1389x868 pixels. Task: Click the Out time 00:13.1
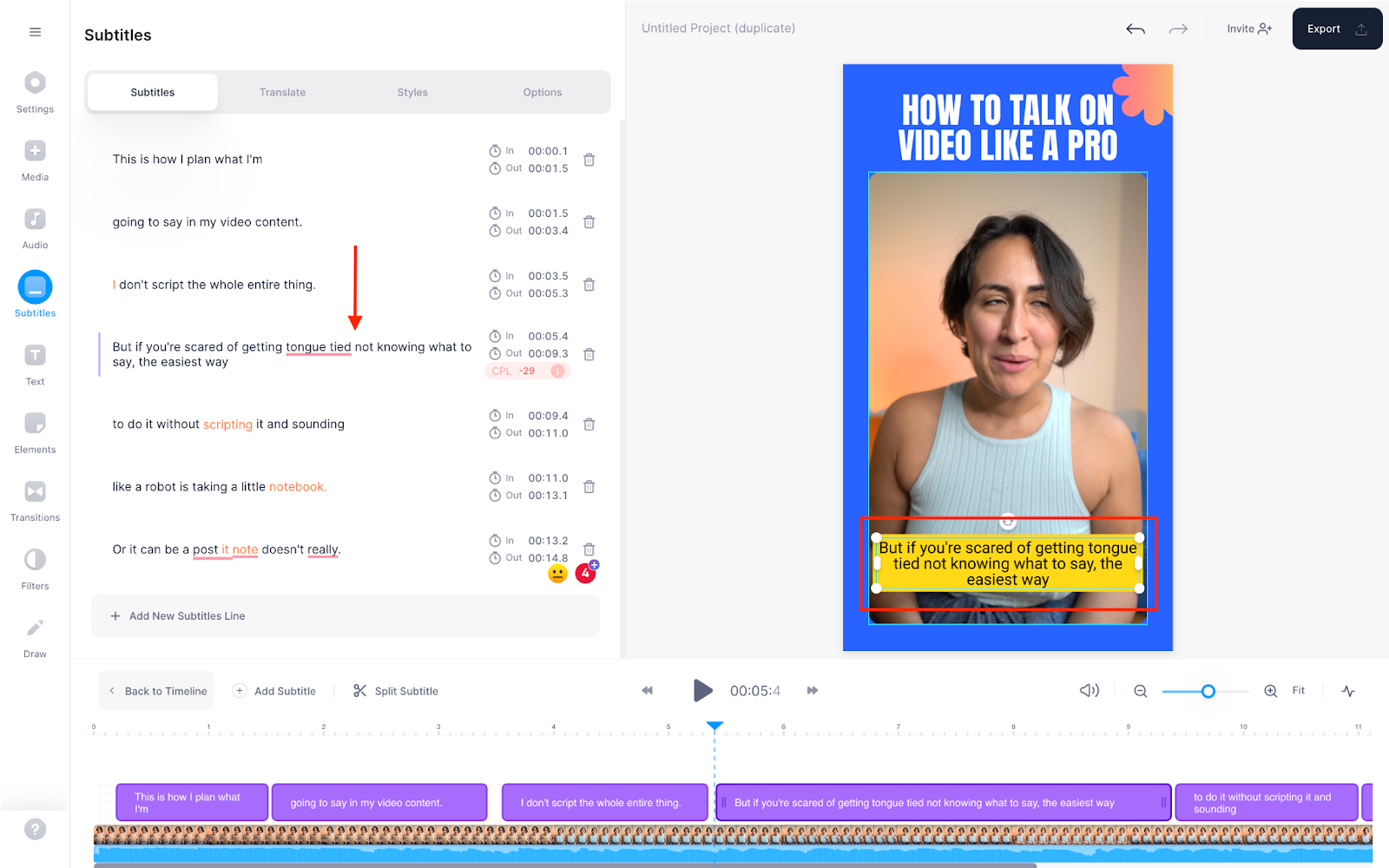(549, 496)
